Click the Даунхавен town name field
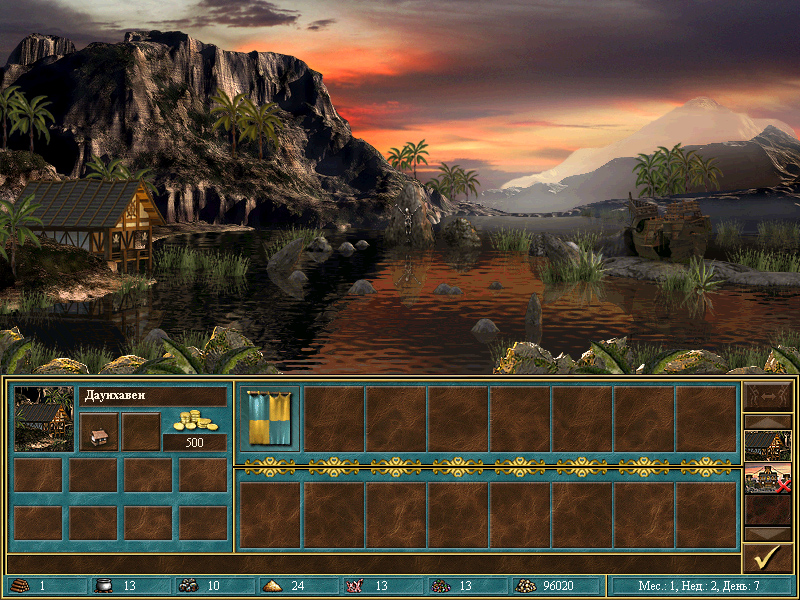The height and width of the screenshot is (600, 800). pyautogui.click(x=152, y=396)
